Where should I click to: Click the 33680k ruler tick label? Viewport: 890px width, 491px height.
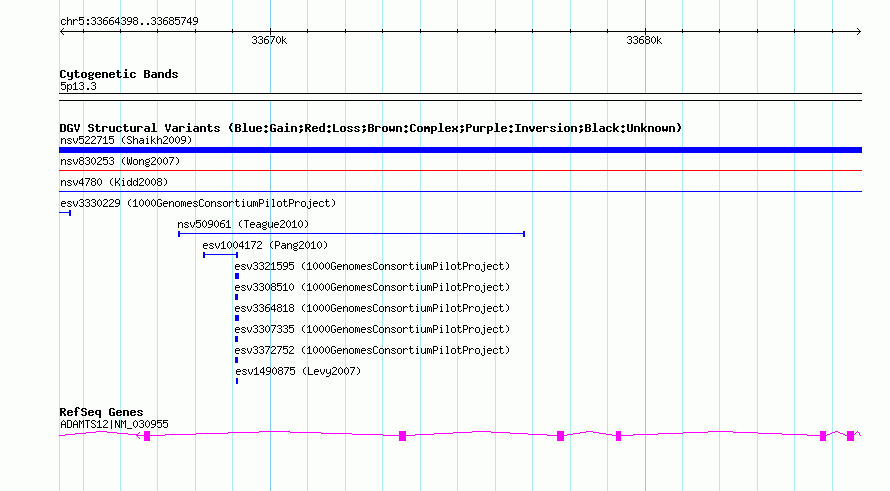tap(644, 40)
